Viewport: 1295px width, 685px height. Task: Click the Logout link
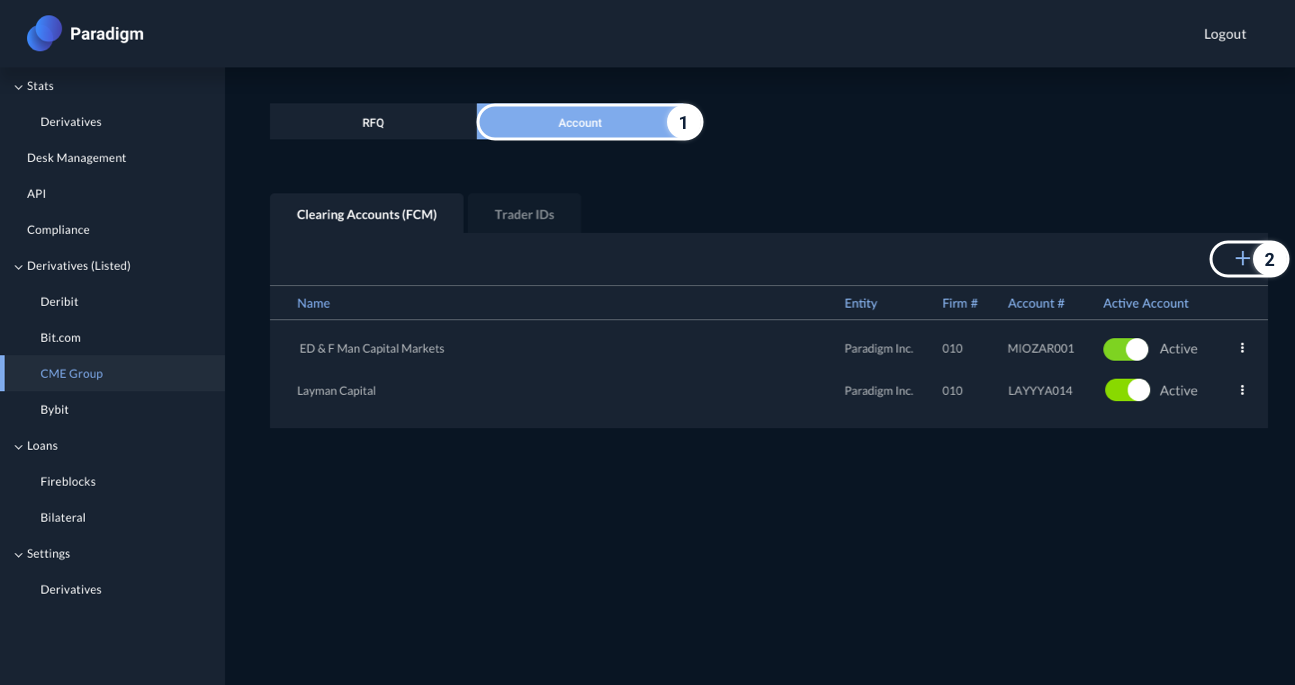(1224, 34)
